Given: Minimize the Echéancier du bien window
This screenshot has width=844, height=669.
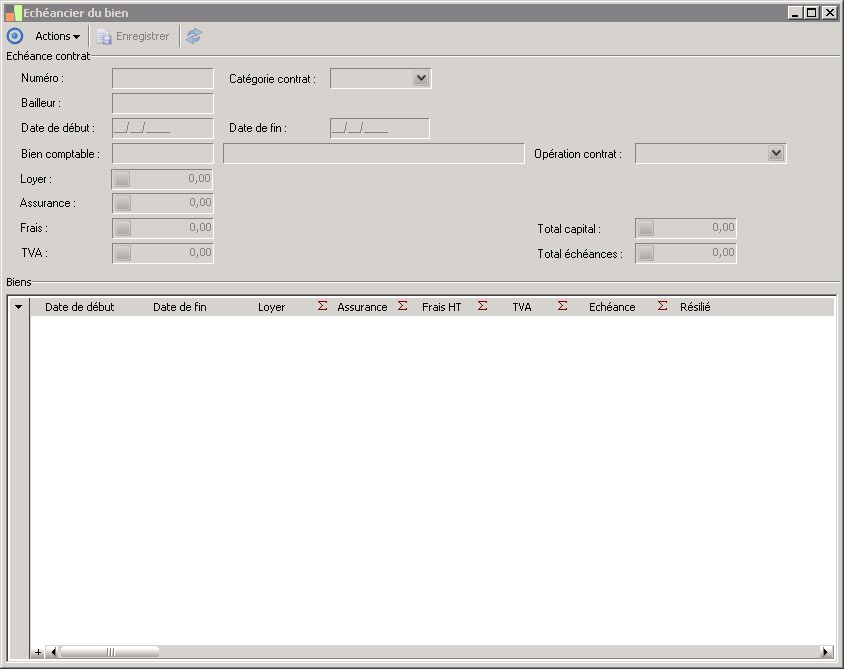Looking at the screenshot, I should click(x=794, y=13).
